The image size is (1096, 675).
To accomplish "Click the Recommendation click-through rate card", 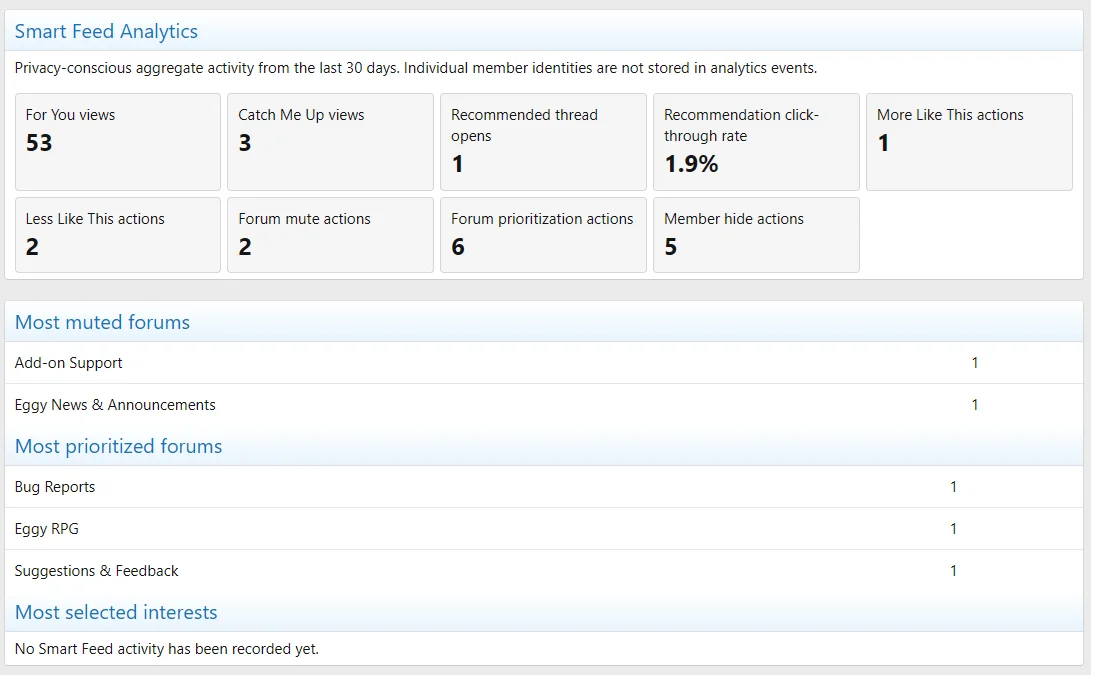I will click(756, 142).
